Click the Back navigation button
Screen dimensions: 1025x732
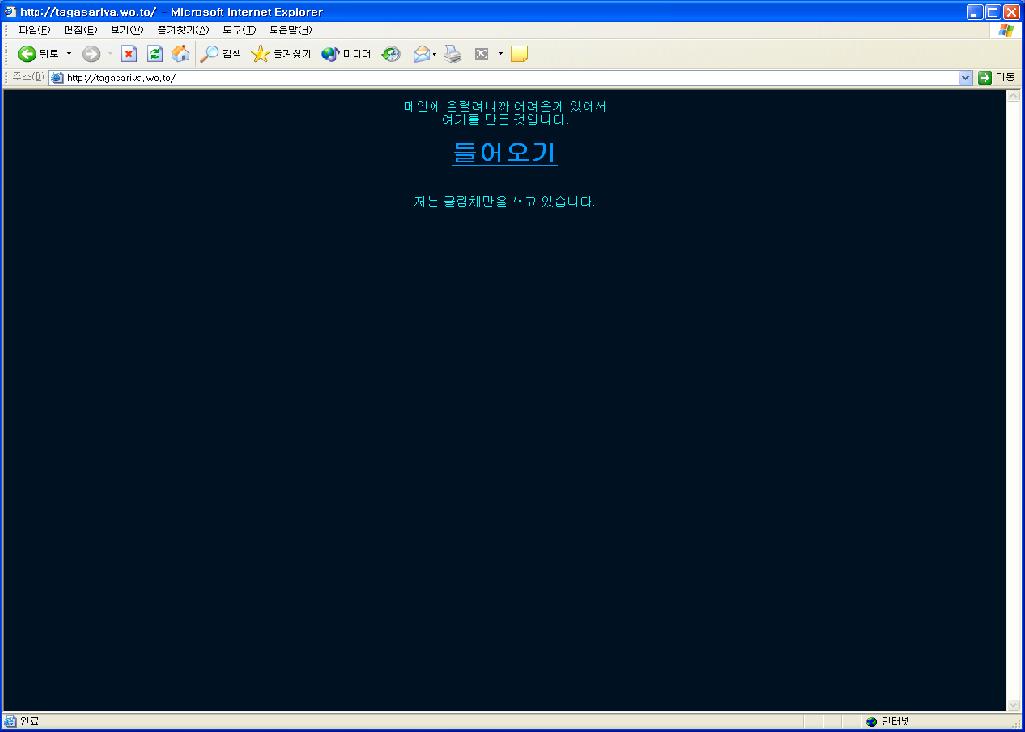[38, 54]
